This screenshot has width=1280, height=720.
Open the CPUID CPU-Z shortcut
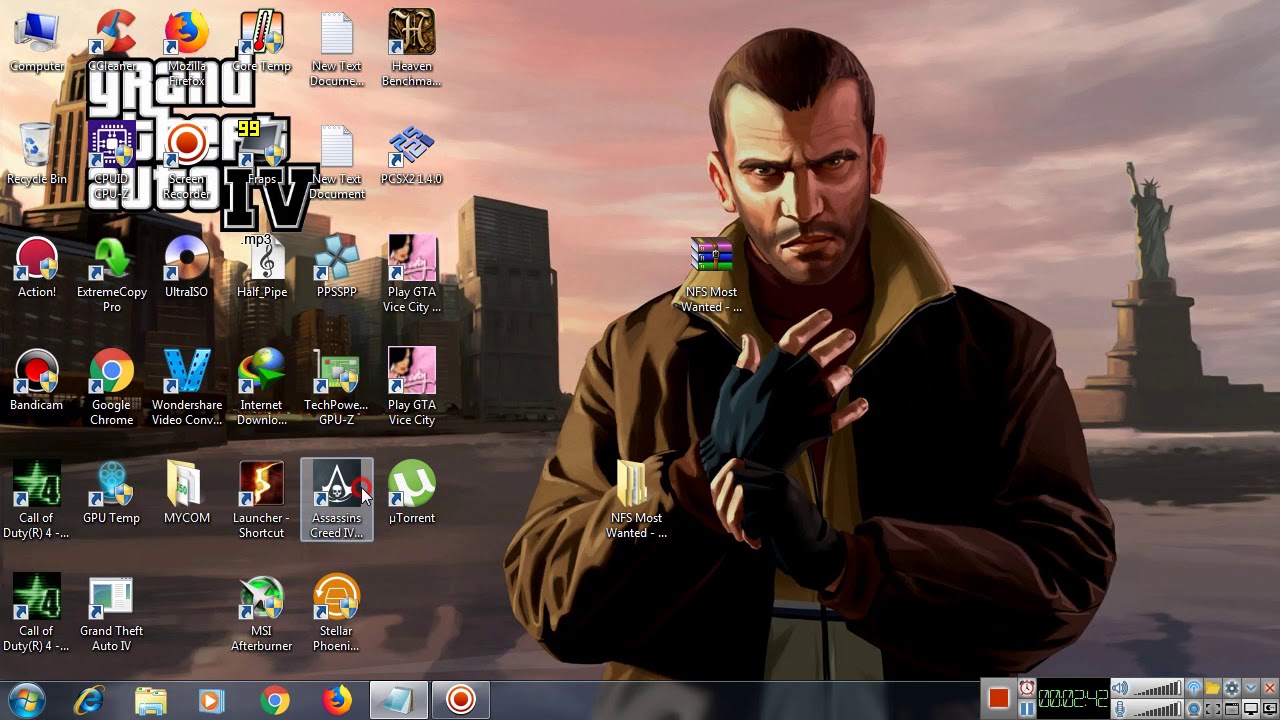pos(112,162)
